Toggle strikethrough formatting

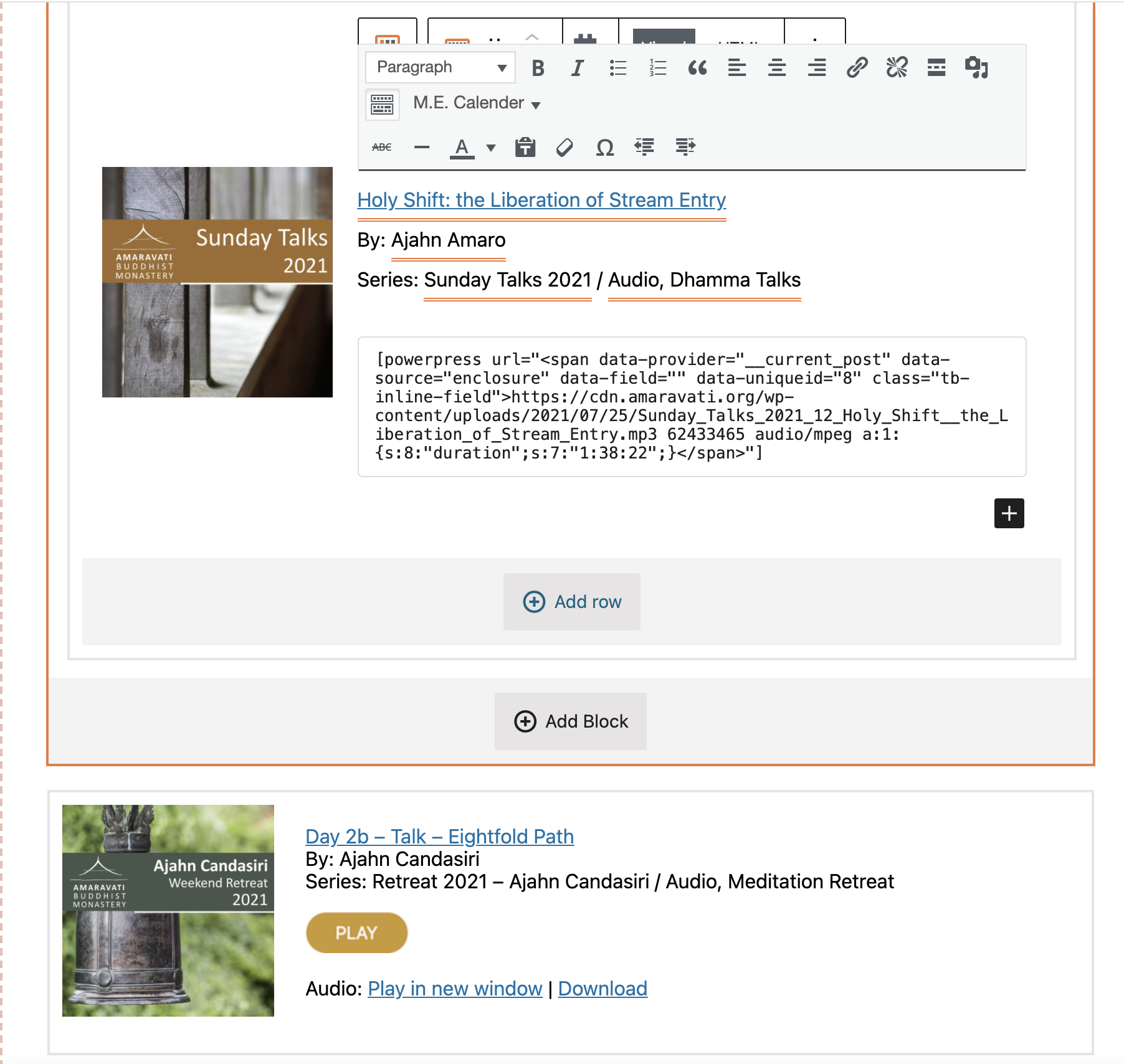(x=382, y=147)
